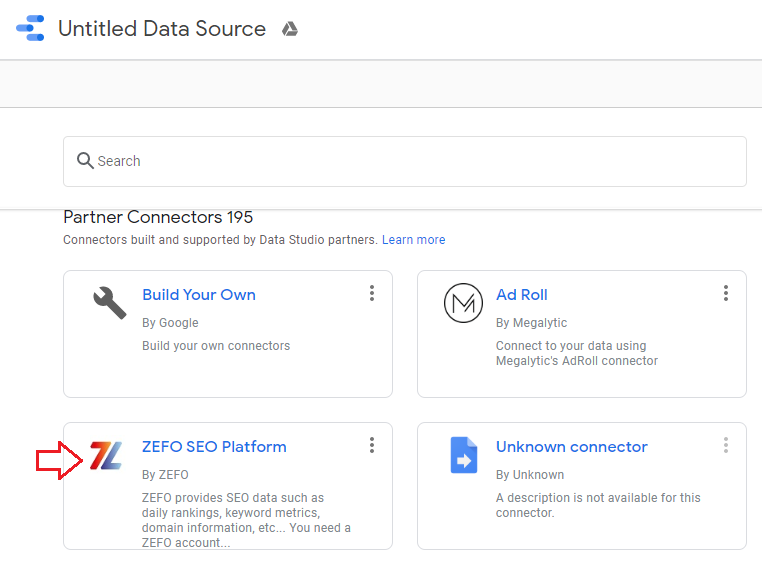The width and height of the screenshot is (762, 565).
Task: Open Build Your Own more options menu
Action: pyautogui.click(x=372, y=293)
